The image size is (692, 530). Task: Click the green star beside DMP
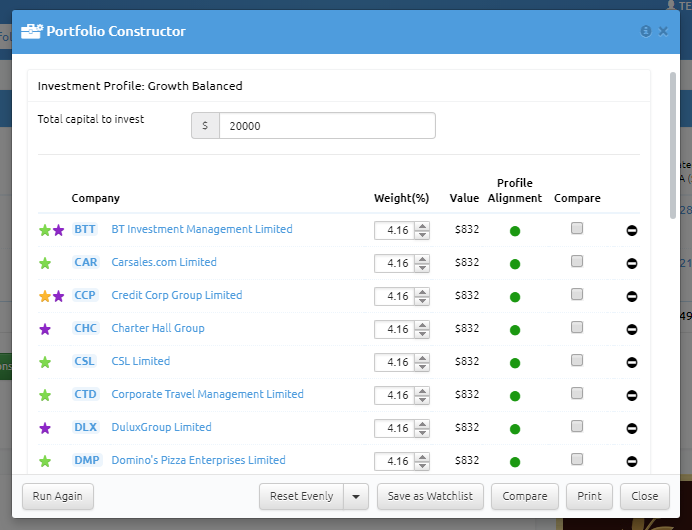pos(45,461)
